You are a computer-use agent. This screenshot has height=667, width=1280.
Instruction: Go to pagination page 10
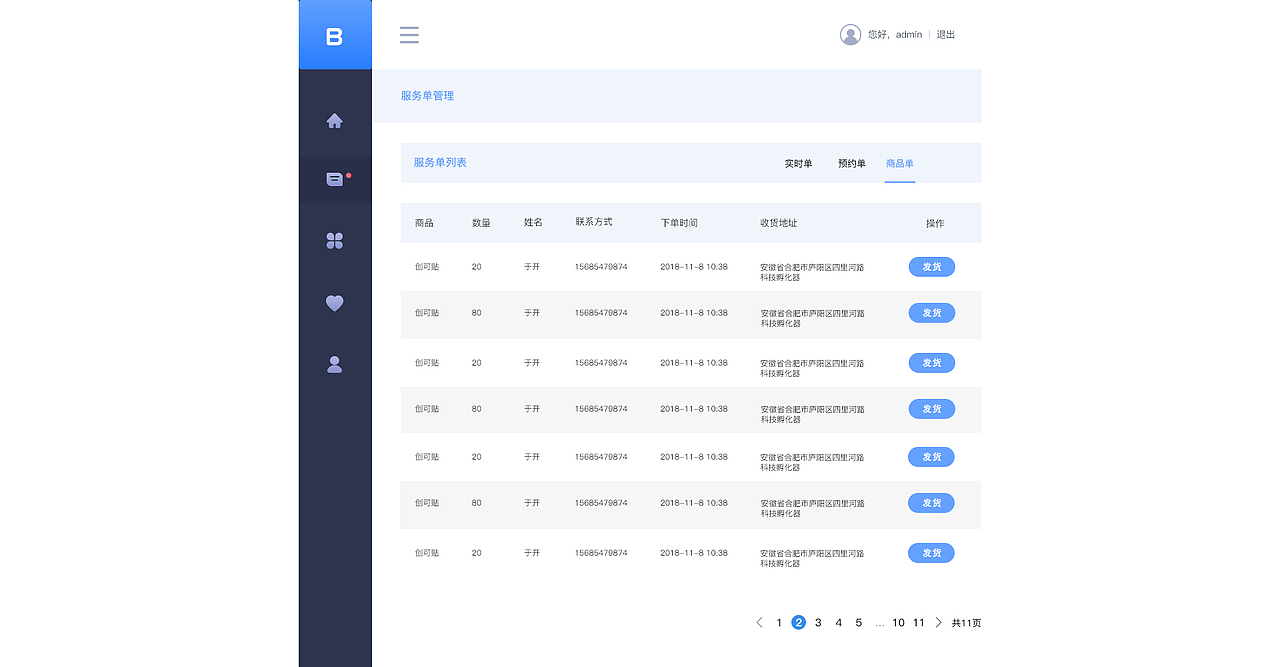tap(898, 623)
